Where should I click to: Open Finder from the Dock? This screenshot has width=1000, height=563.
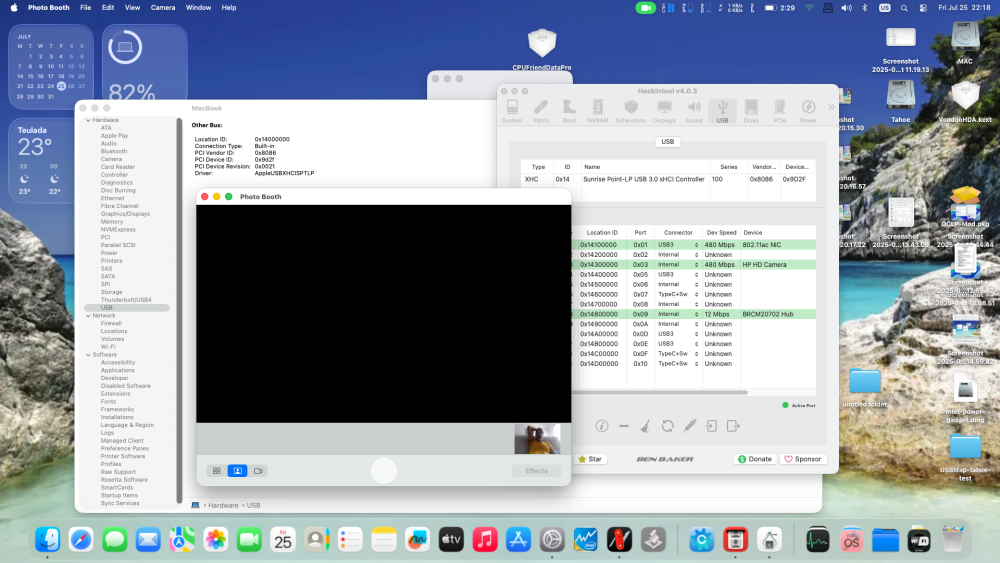coord(48,540)
